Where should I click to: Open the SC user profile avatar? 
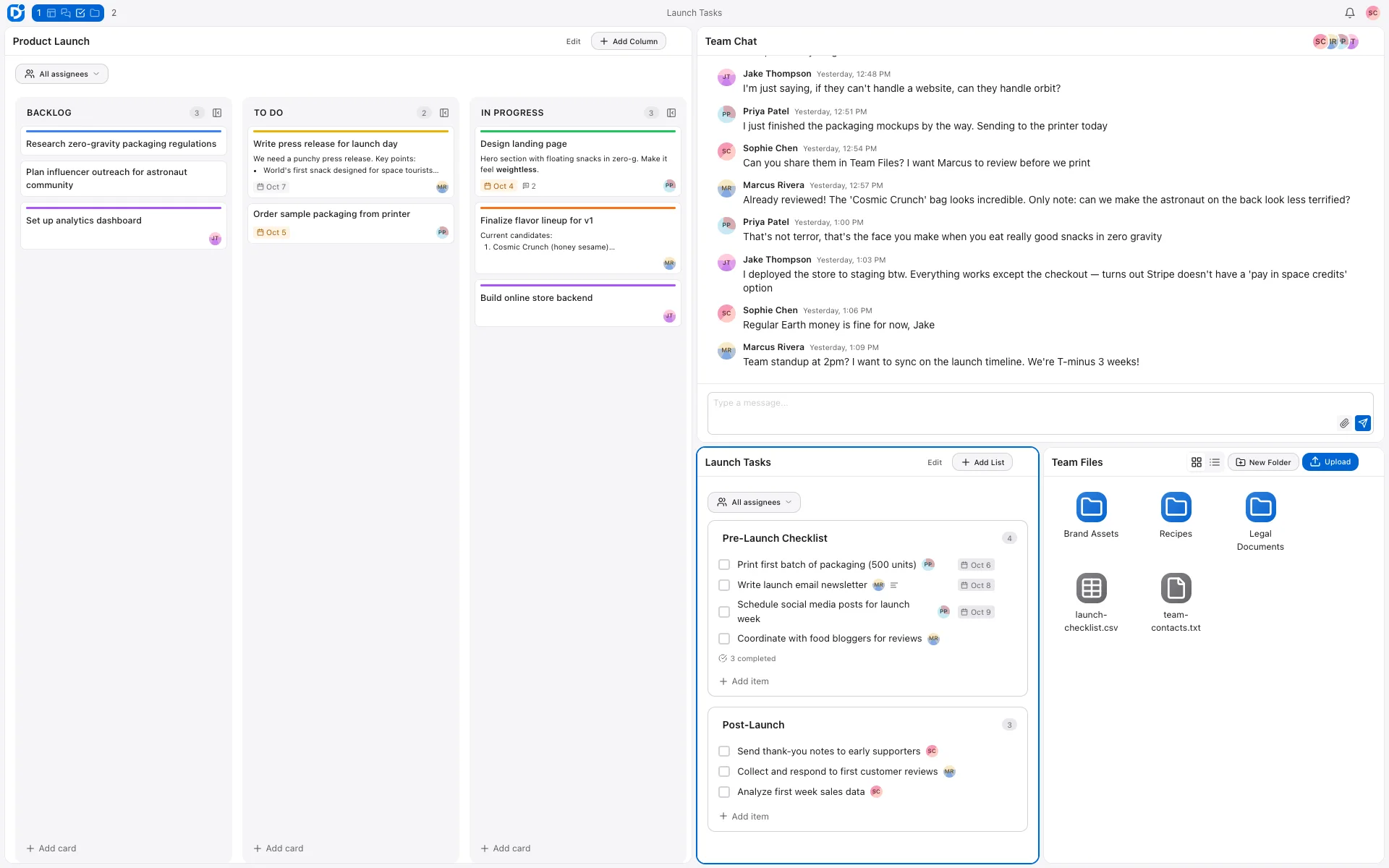point(1372,13)
